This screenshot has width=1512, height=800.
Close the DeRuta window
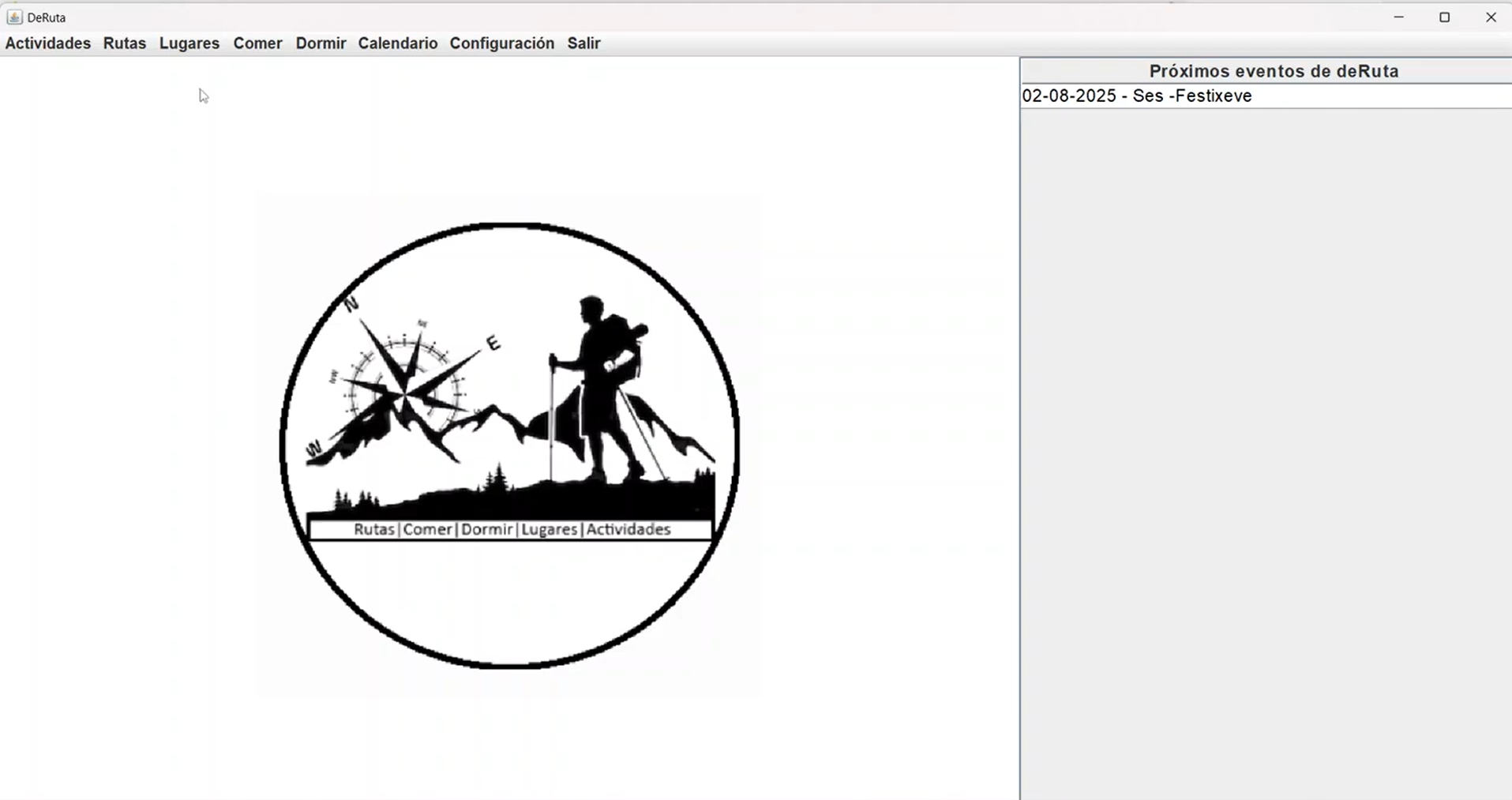(1491, 17)
